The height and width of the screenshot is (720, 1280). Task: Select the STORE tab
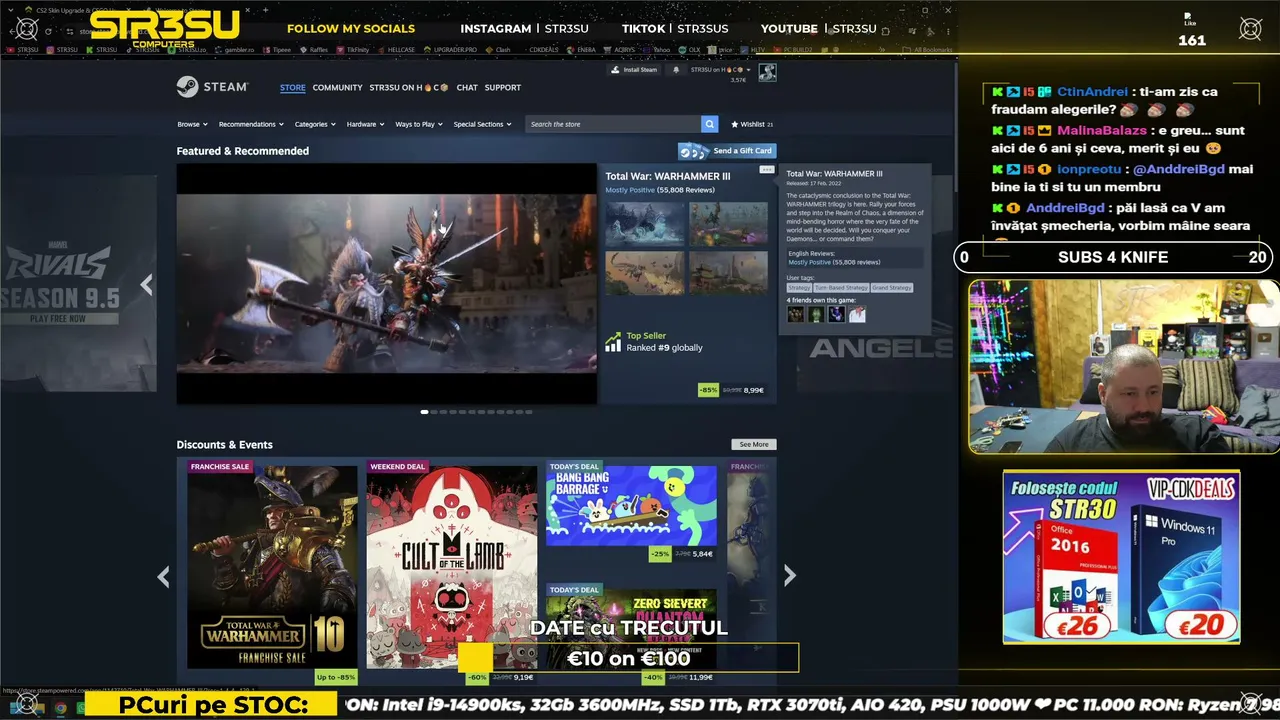[293, 88]
